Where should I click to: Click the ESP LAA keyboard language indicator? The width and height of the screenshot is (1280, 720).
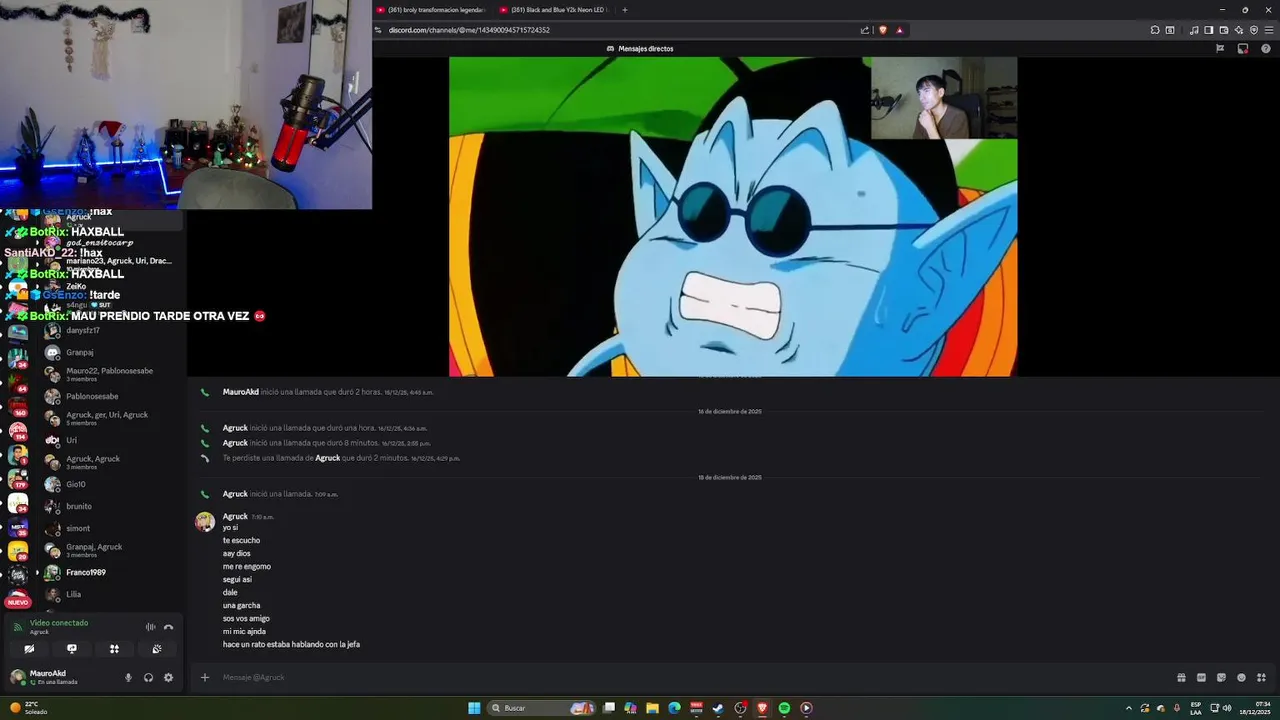tap(1196, 708)
